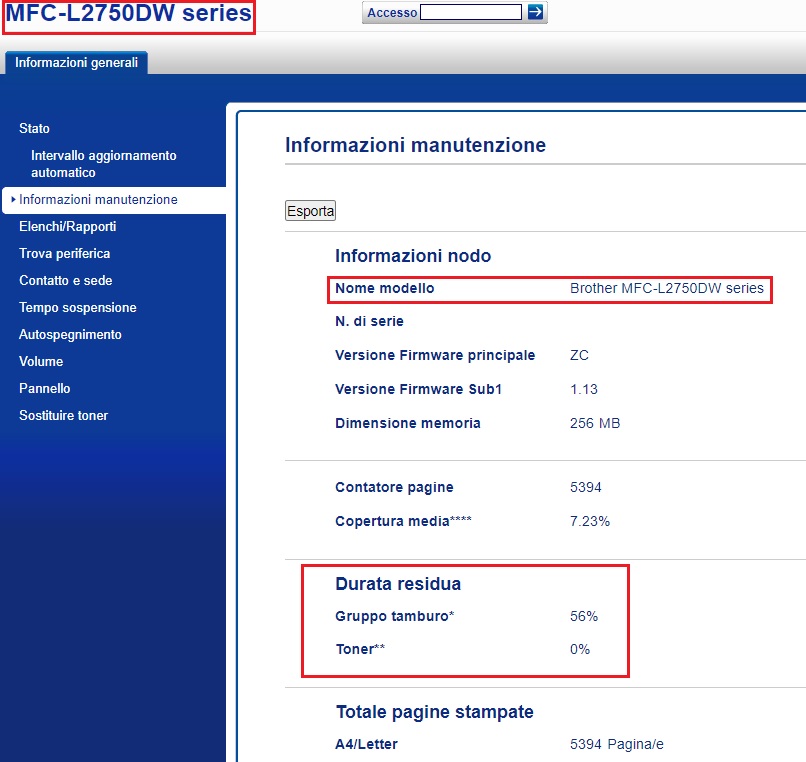This screenshot has height=762, width=806.
Task: Open Sostituire toner page
Action: pos(63,415)
